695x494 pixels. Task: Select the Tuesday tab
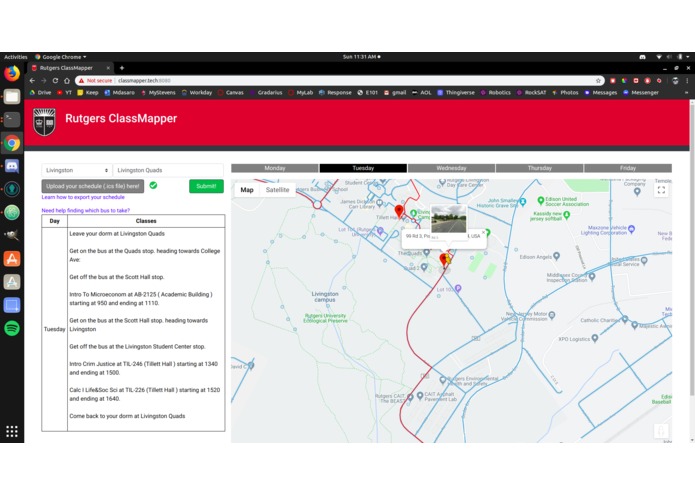point(363,168)
